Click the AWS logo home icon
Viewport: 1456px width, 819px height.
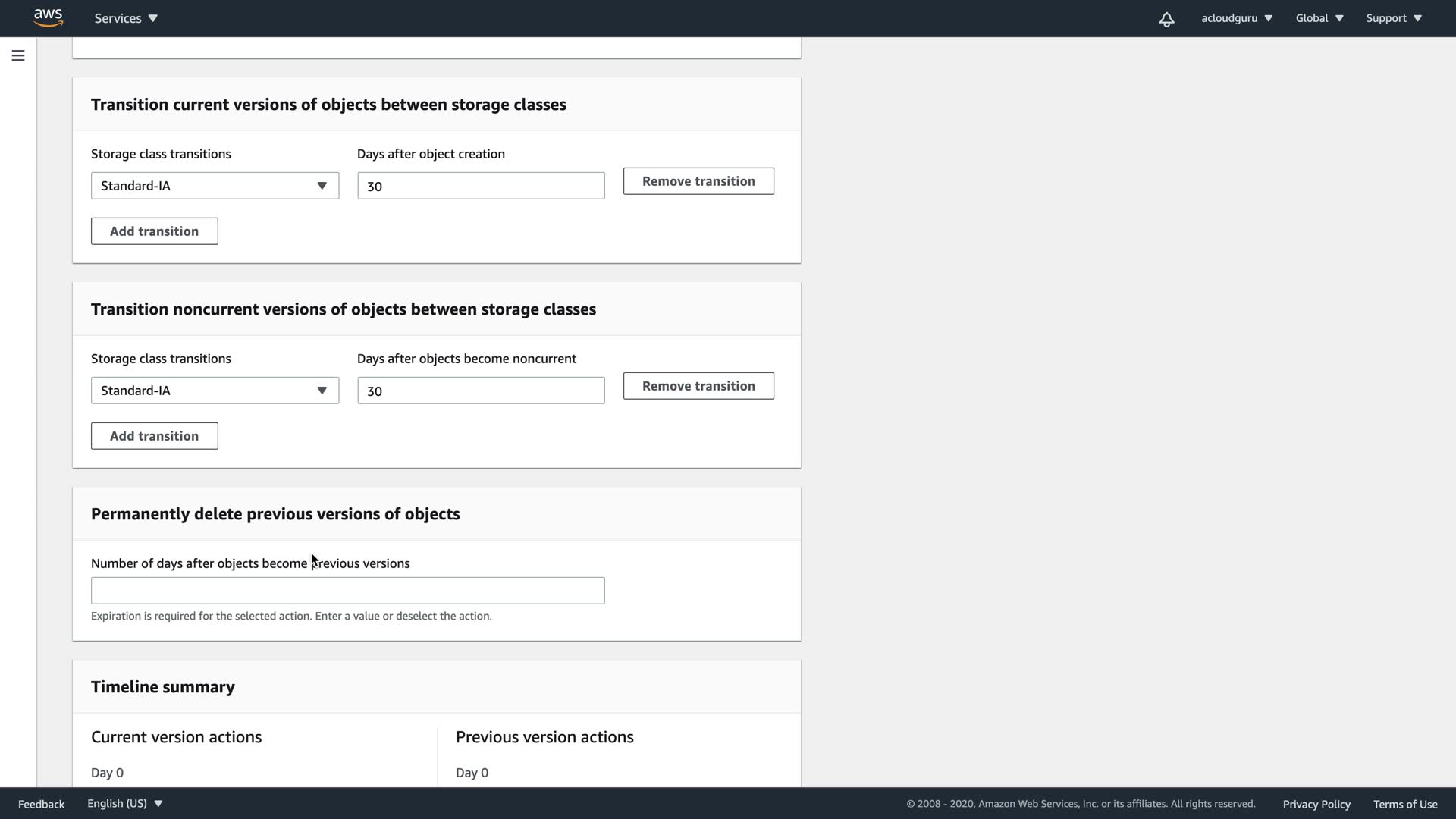(x=48, y=17)
